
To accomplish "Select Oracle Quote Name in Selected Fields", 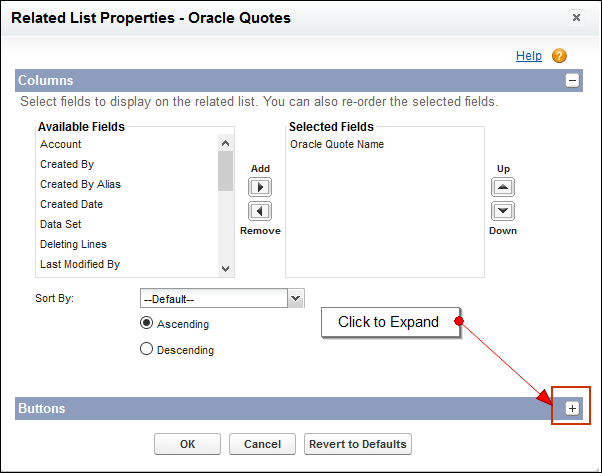I will pos(337,145).
